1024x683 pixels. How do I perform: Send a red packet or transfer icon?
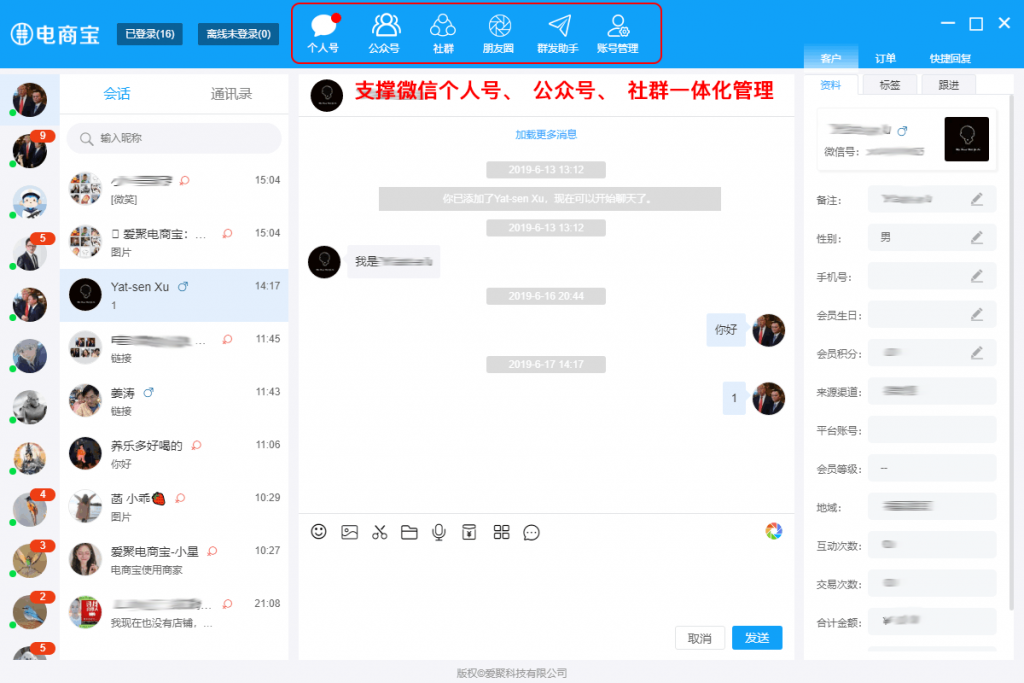469,532
